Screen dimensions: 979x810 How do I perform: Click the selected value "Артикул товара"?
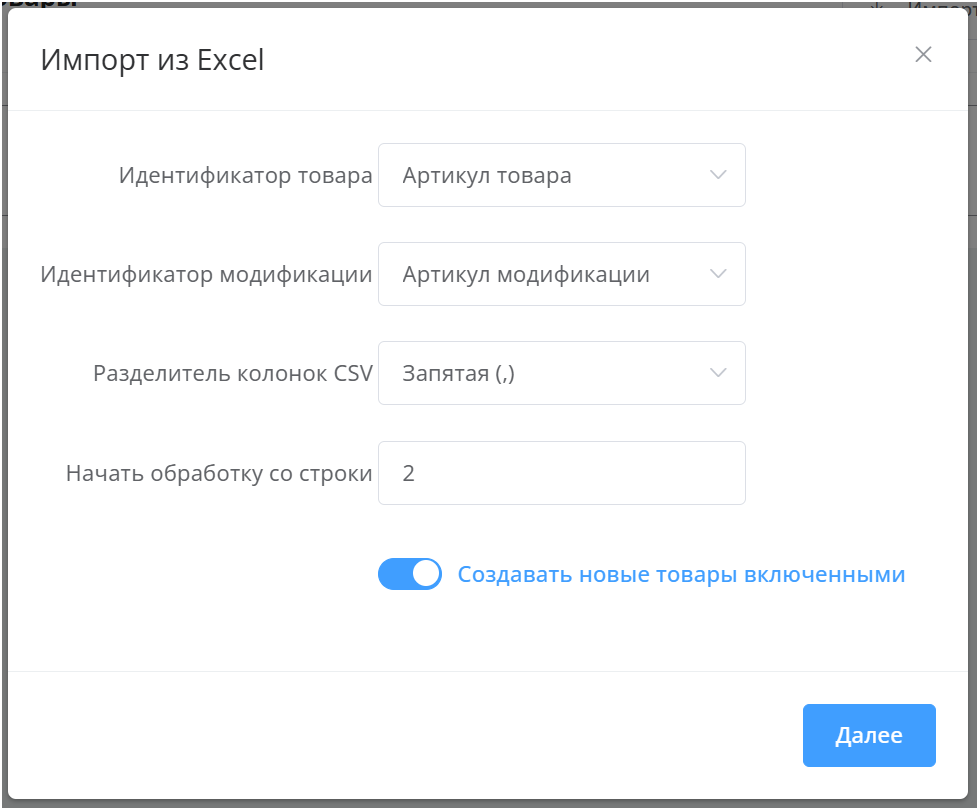487,176
